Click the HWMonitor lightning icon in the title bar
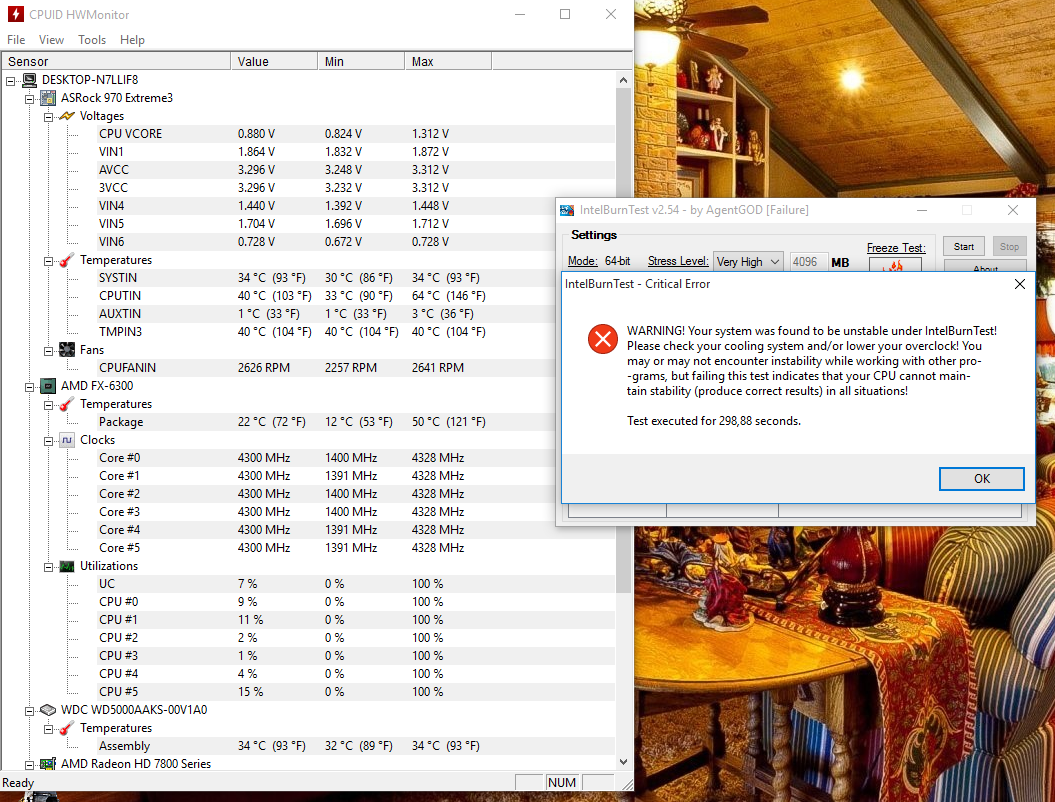The width and height of the screenshot is (1055, 802). [15, 14]
